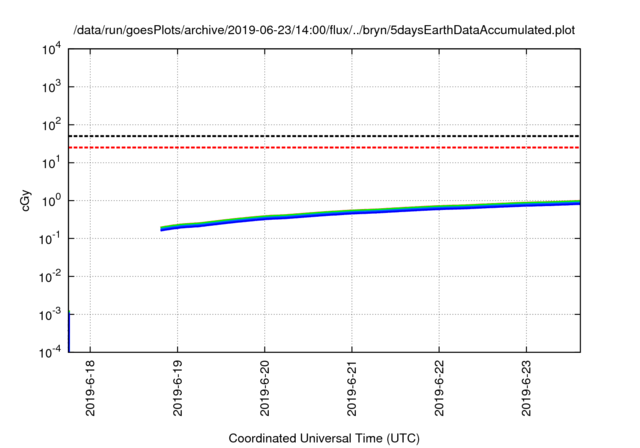Screen dimensions: 640x448
Task: Click the 2019-6-21 date tick label
Action: tap(352, 388)
